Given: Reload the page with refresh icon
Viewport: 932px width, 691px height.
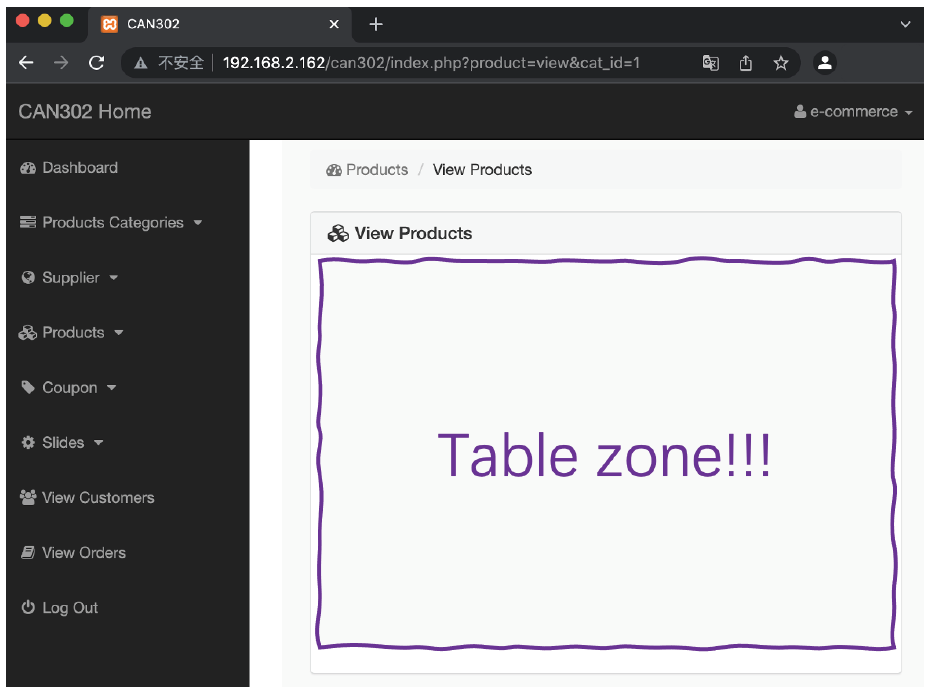Looking at the screenshot, I should [96, 63].
